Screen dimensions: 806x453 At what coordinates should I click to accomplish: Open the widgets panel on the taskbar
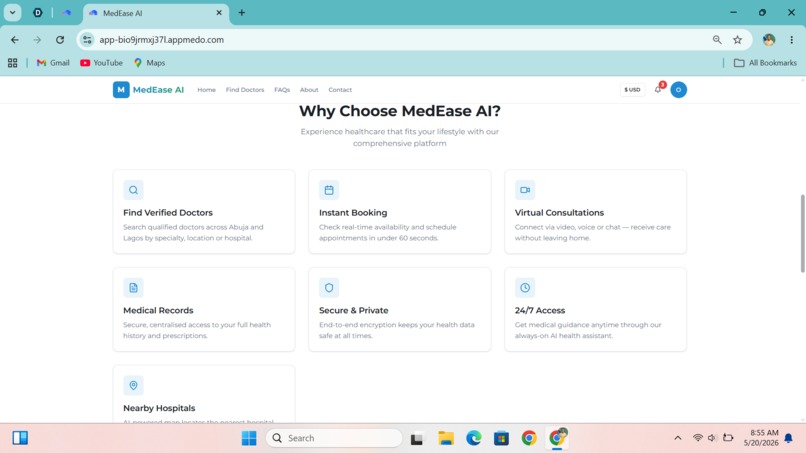click(x=20, y=438)
